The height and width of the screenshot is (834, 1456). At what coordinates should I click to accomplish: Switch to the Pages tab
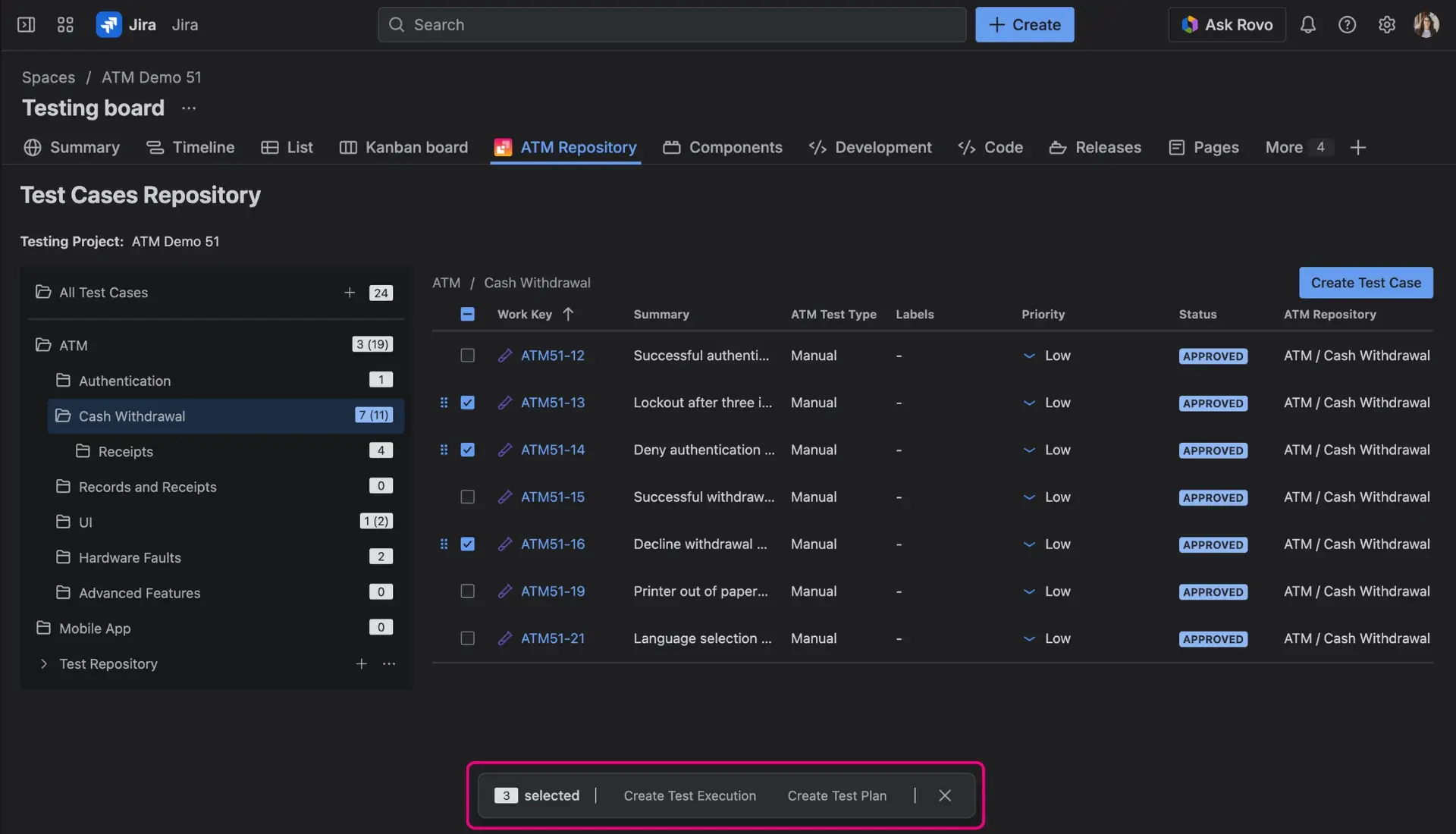[1203, 147]
